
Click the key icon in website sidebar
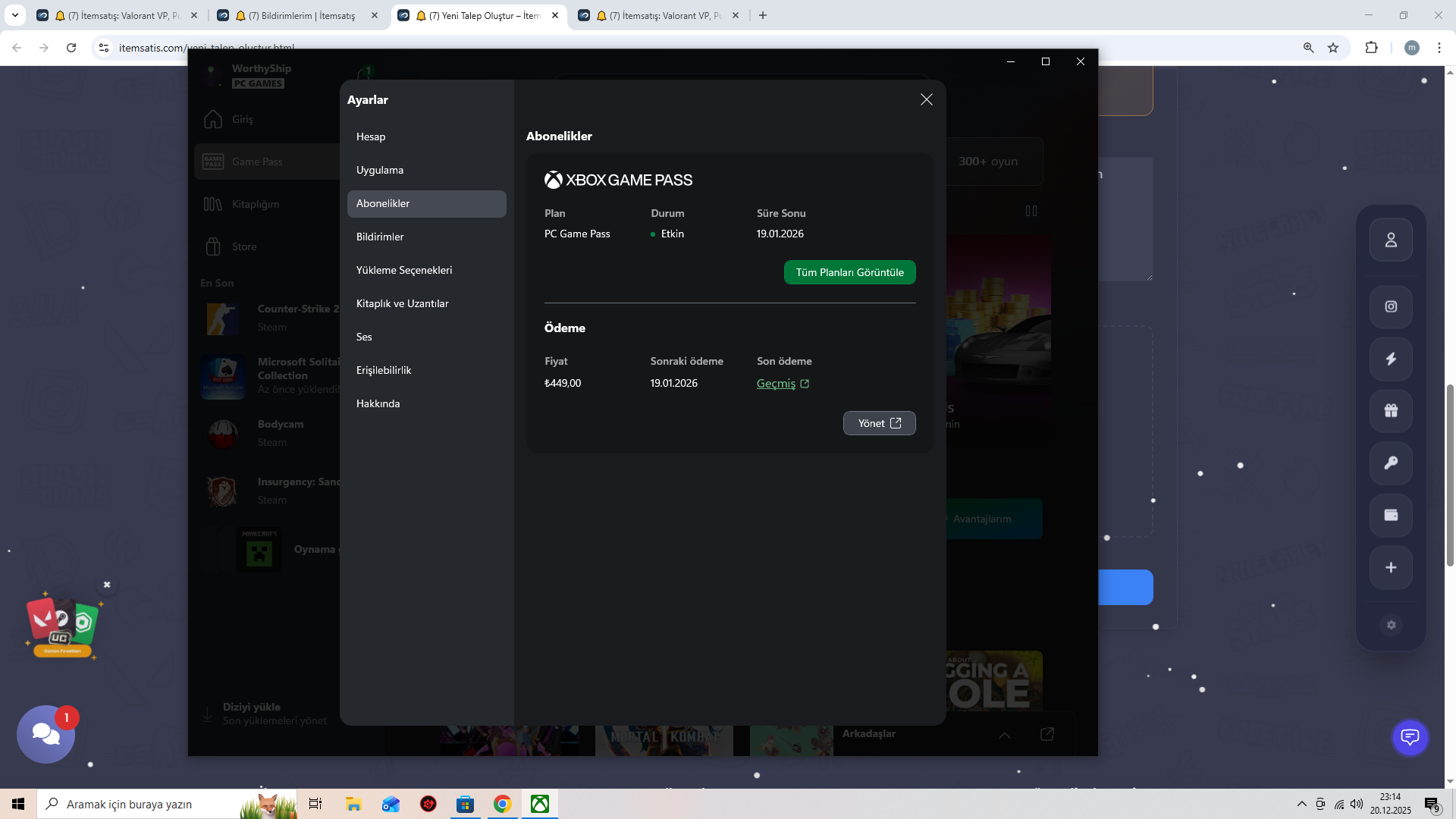1391,463
